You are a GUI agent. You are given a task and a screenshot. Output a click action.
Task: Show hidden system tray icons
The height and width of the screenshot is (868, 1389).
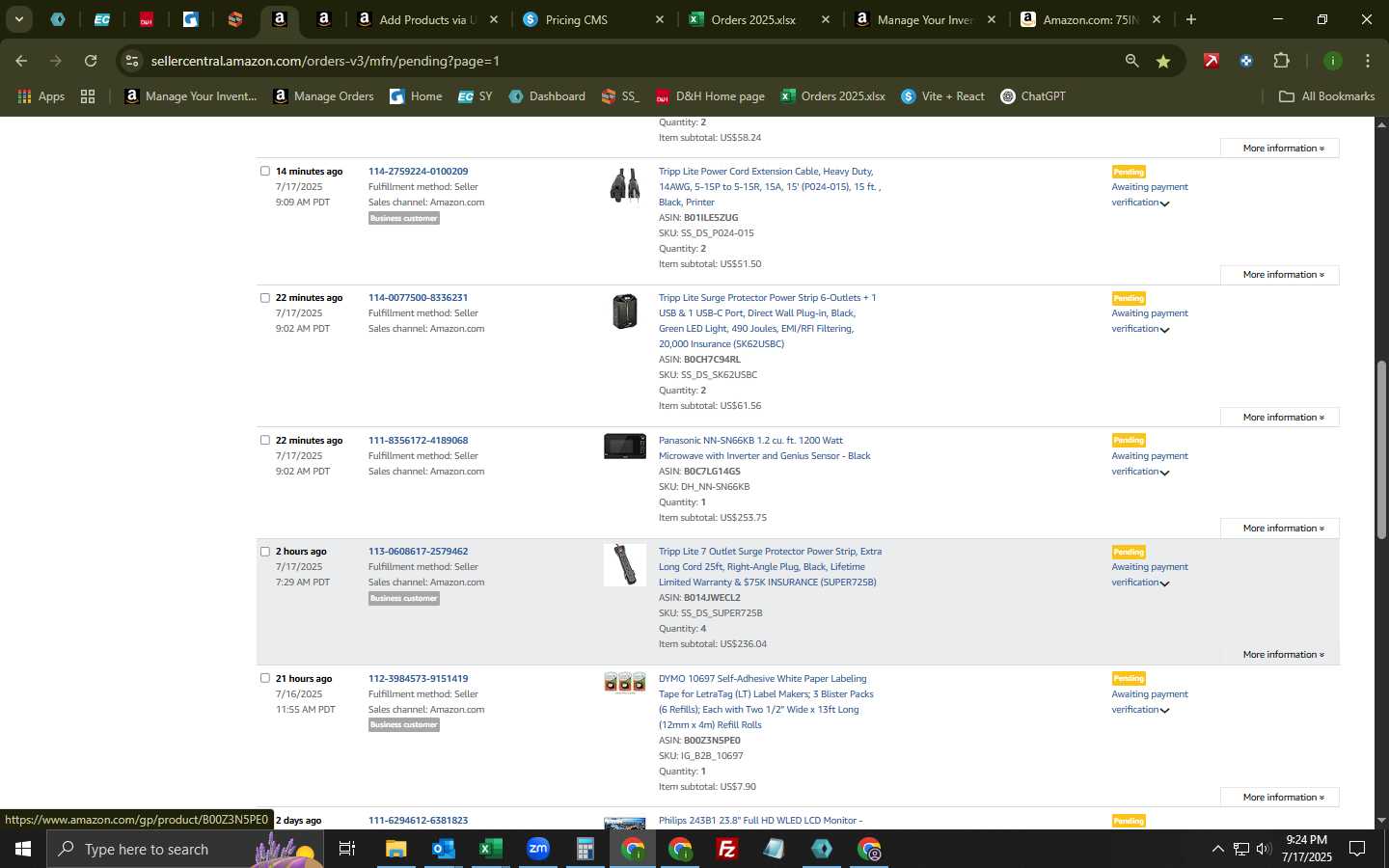click(x=1217, y=849)
